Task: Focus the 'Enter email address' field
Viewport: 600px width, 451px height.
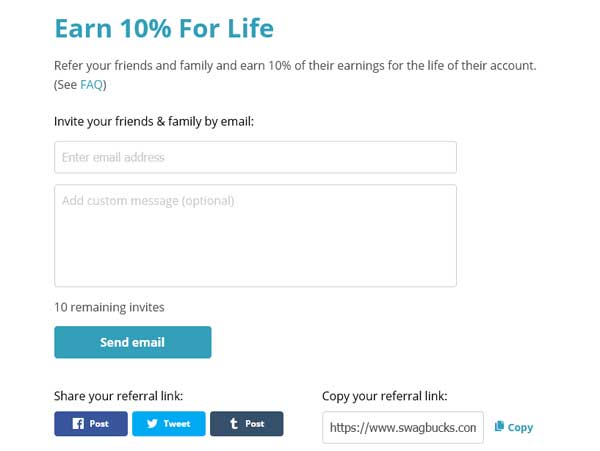Action: [255, 157]
